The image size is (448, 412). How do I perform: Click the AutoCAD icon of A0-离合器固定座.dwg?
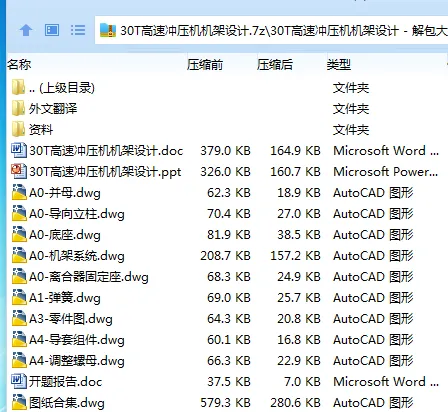19,277
